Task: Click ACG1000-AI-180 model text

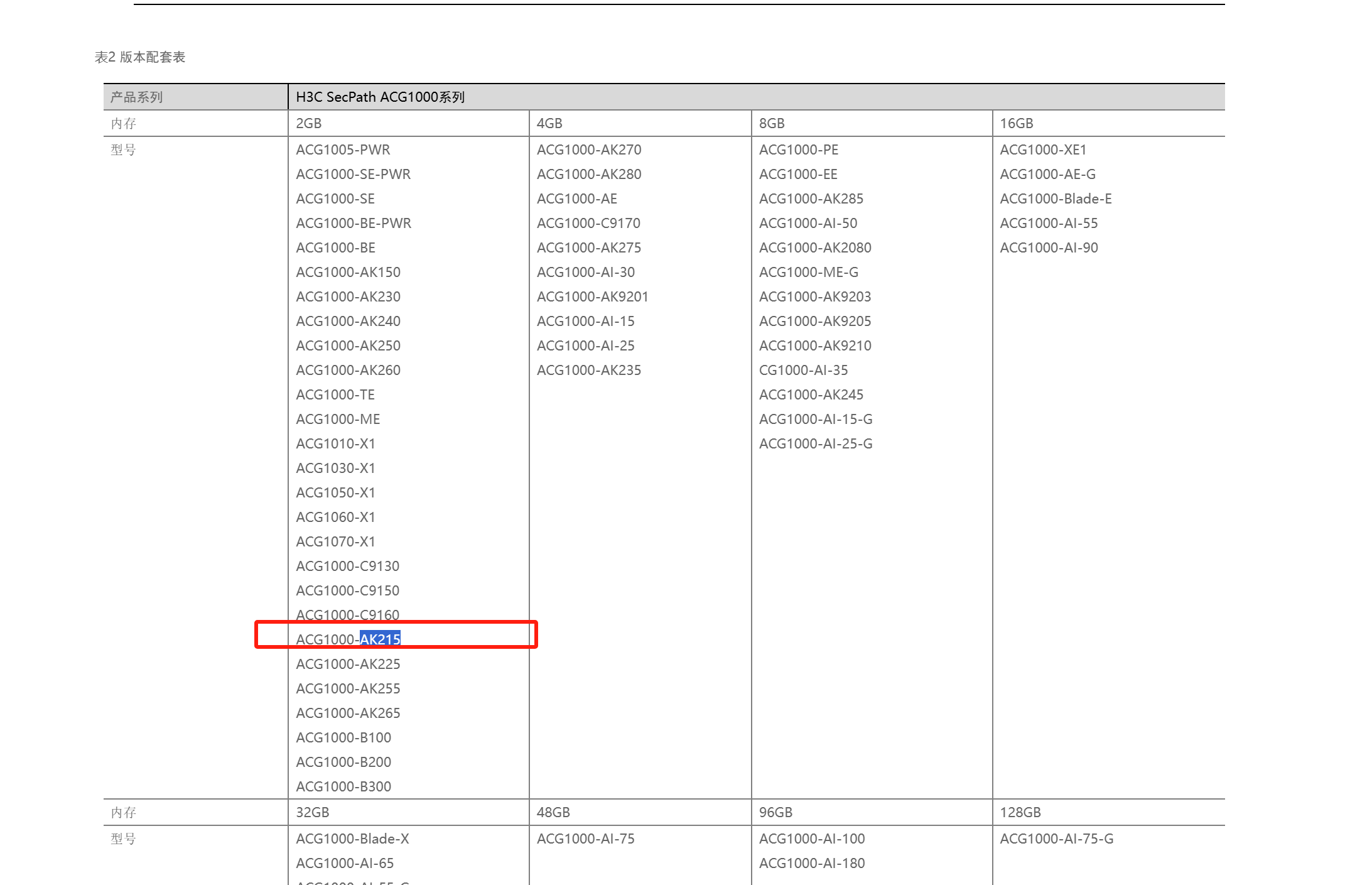Action: tap(811, 863)
